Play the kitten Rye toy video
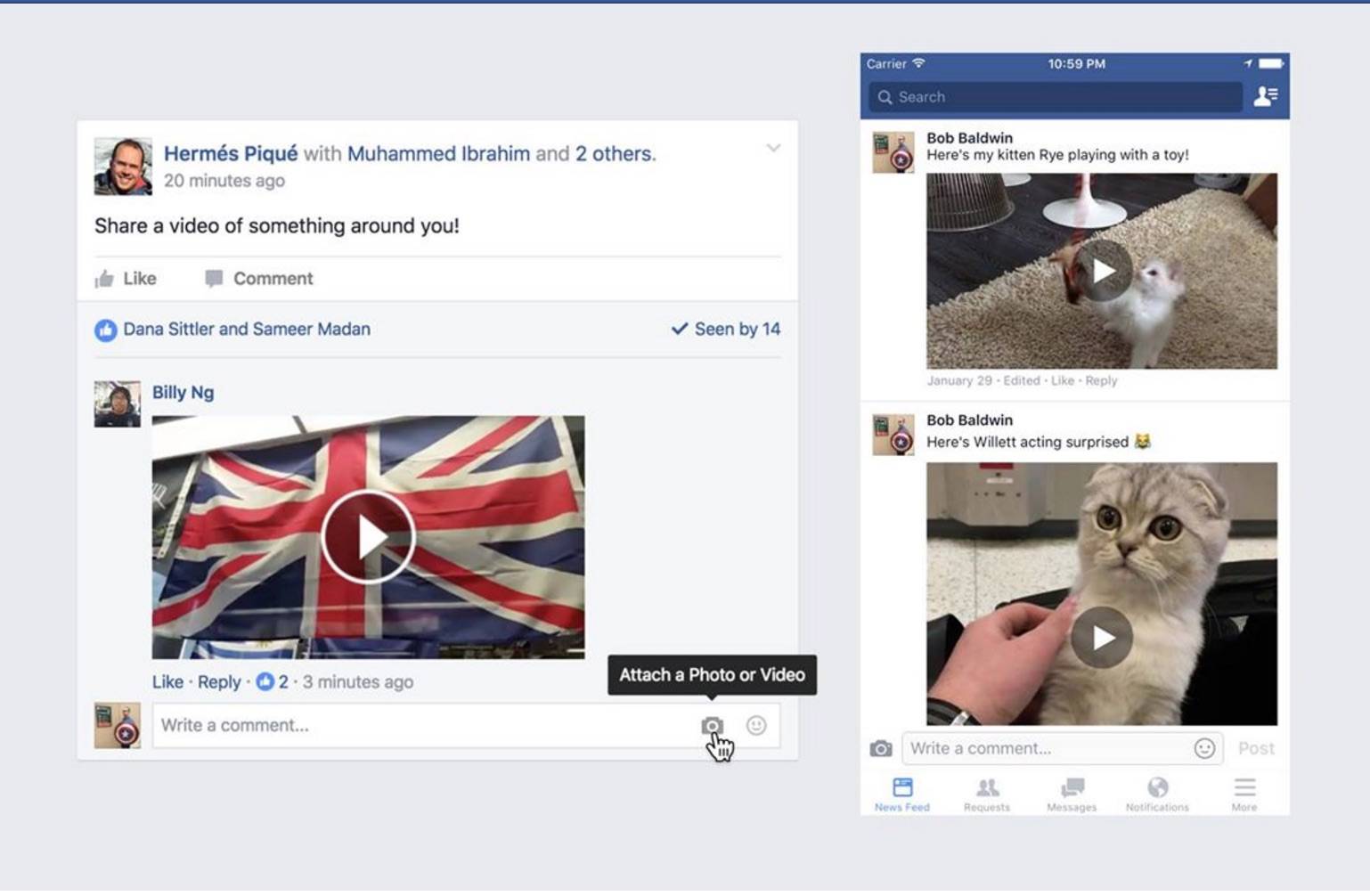This screenshot has height=896, width=1370. click(x=1102, y=271)
